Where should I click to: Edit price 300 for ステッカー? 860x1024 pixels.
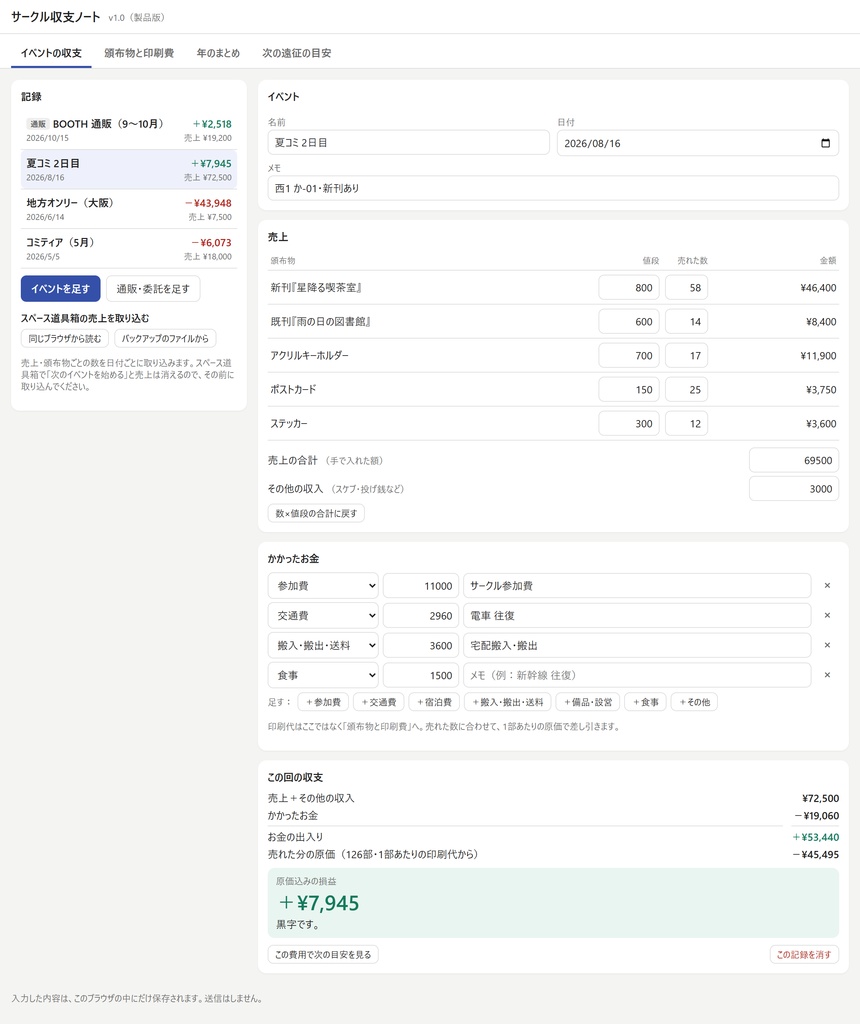tap(629, 423)
